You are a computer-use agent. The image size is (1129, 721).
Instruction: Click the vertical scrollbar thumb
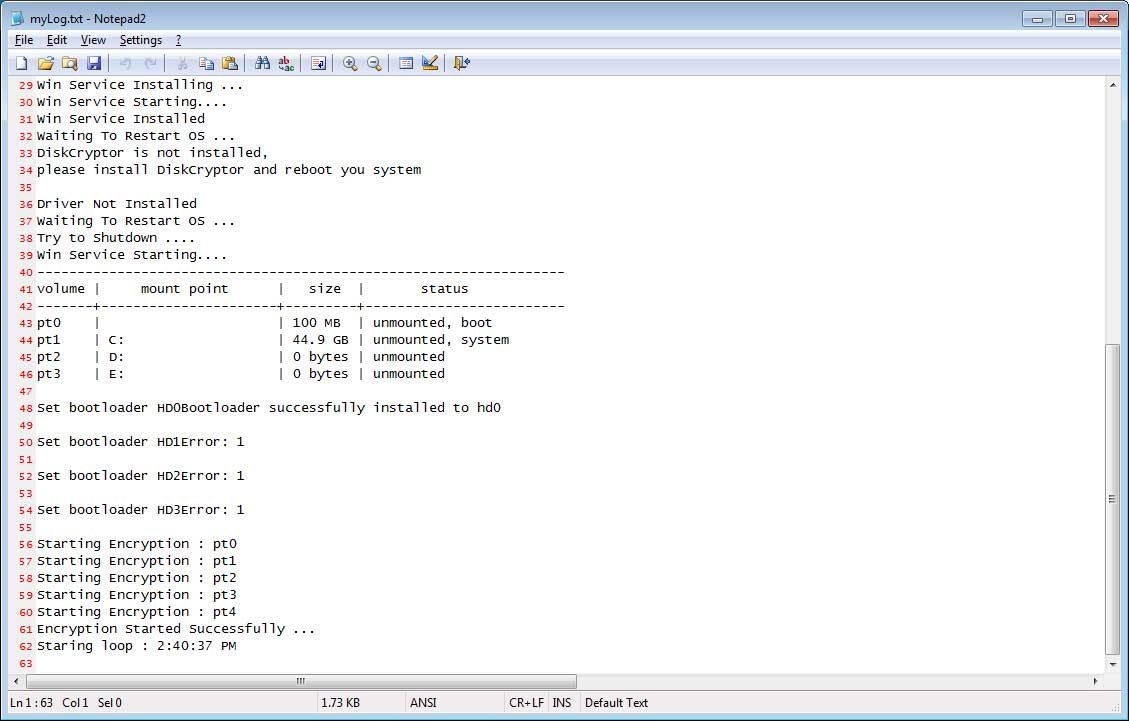1113,498
